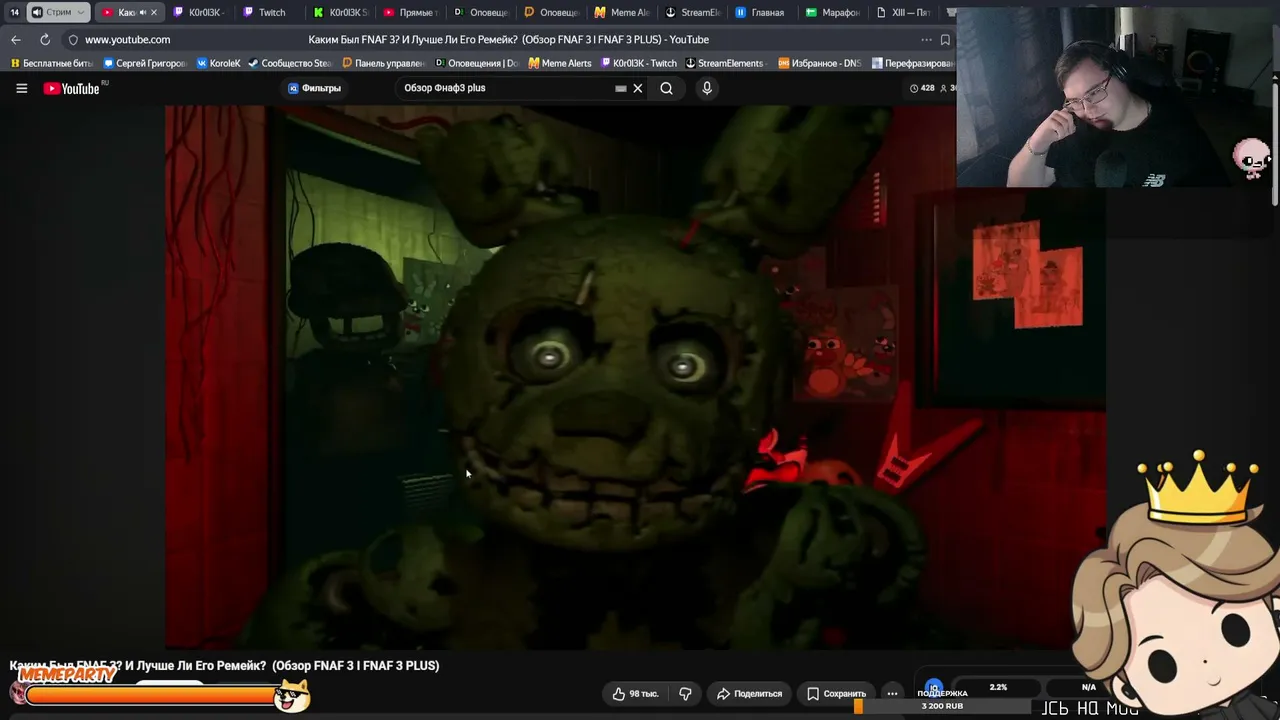Reload the current page

(x=45, y=39)
